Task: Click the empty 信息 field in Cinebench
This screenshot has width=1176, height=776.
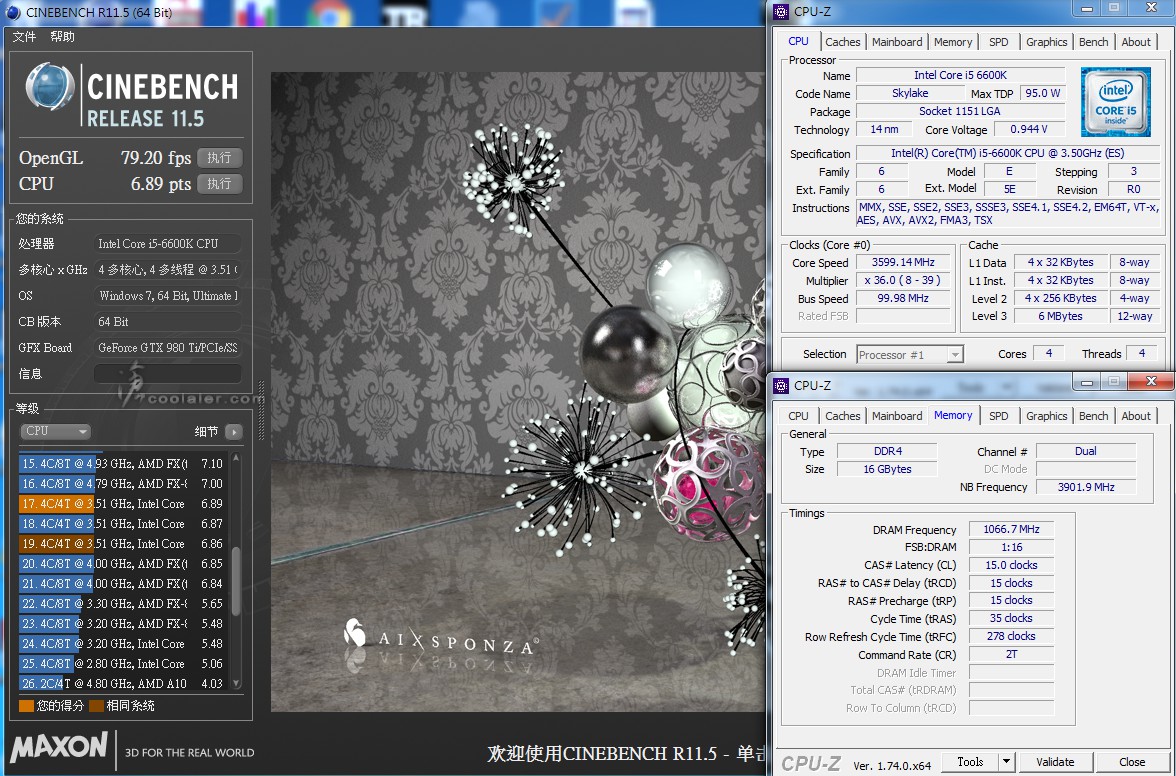Action: tap(167, 373)
